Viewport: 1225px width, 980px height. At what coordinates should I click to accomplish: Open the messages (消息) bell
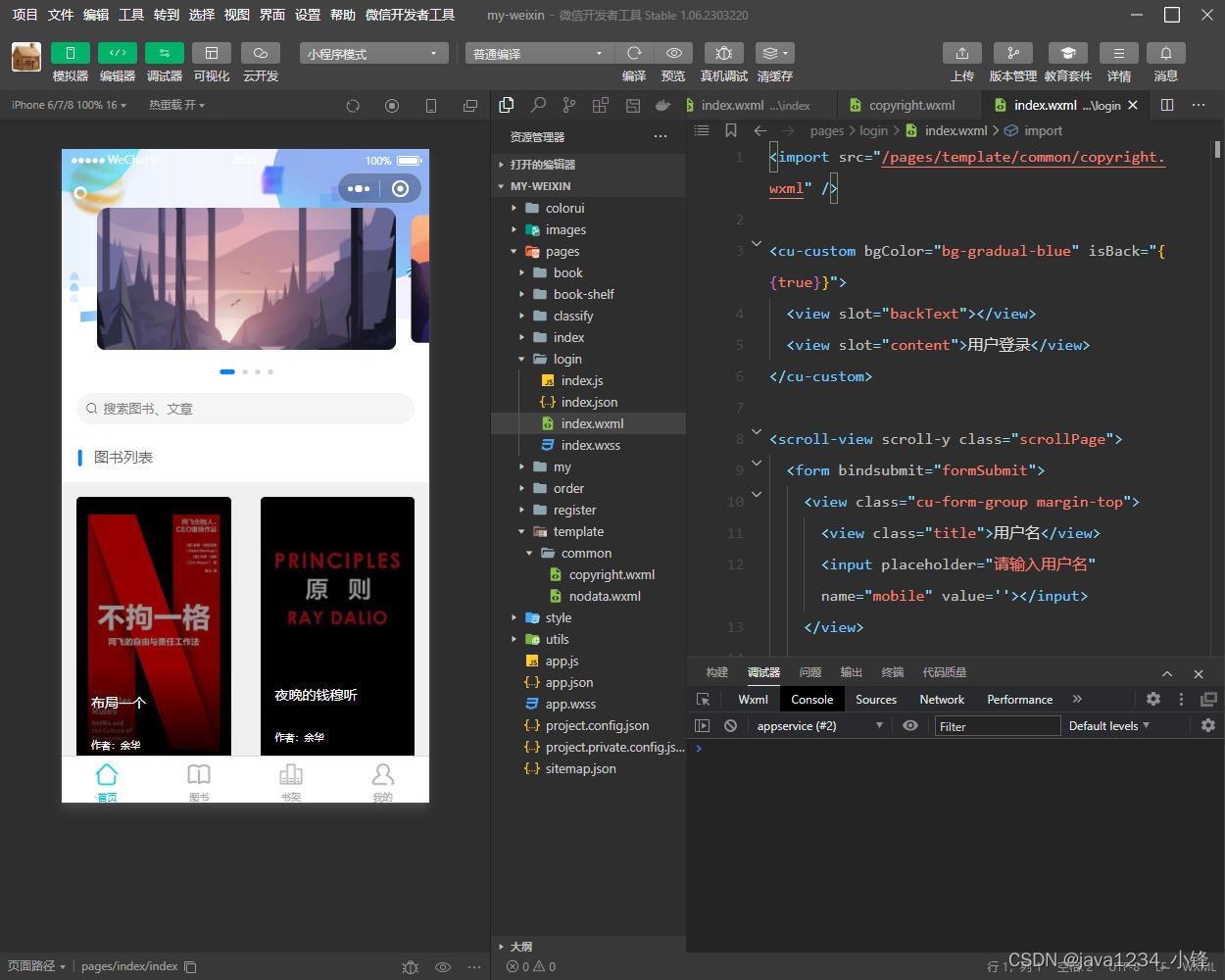click(x=1166, y=53)
